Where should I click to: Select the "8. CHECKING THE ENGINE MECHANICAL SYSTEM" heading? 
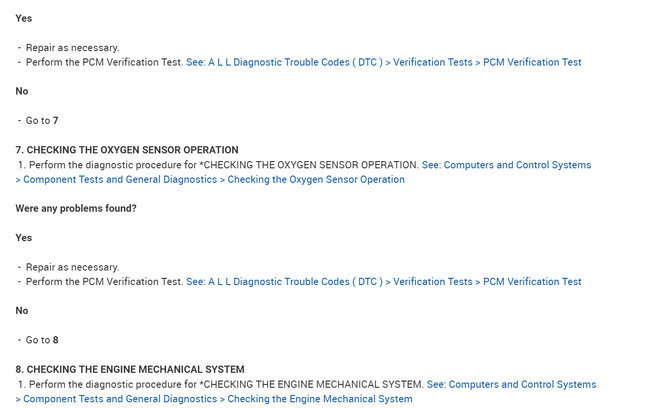click(130, 369)
